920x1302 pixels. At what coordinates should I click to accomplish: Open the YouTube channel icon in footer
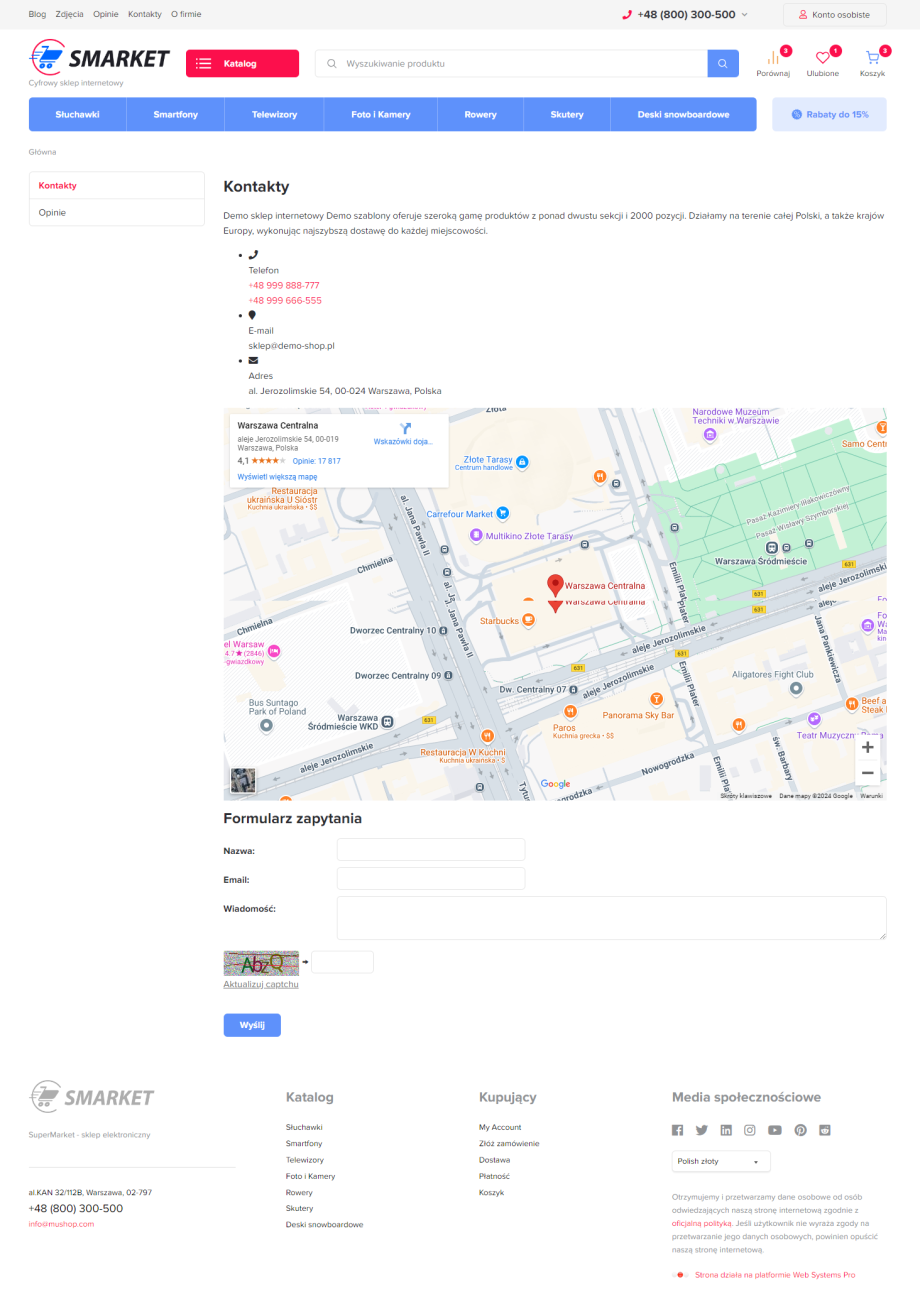[775, 1130]
